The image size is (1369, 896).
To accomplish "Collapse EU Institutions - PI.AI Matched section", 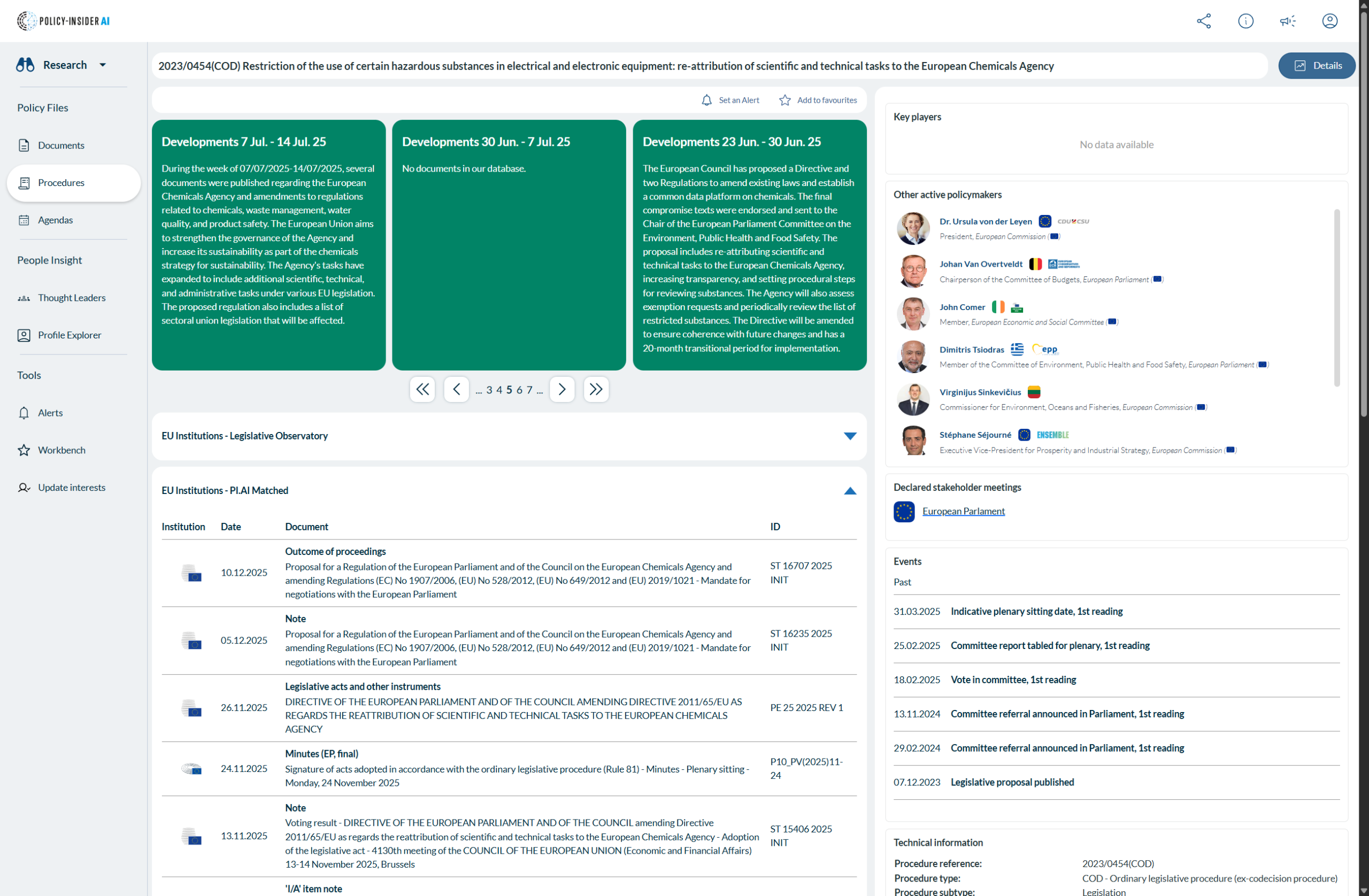I will pos(851,491).
